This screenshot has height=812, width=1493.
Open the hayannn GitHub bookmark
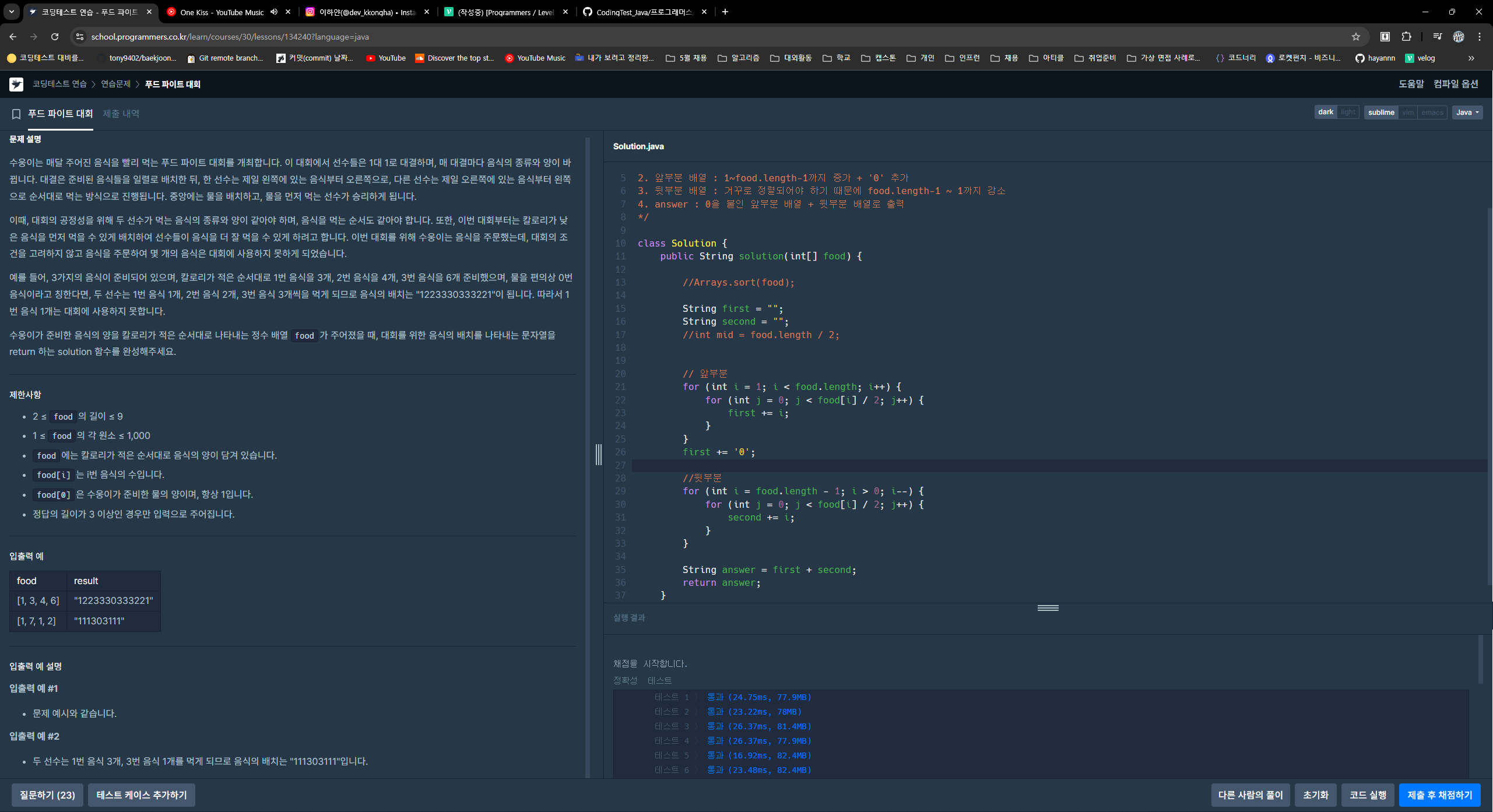(x=1375, y=58)
